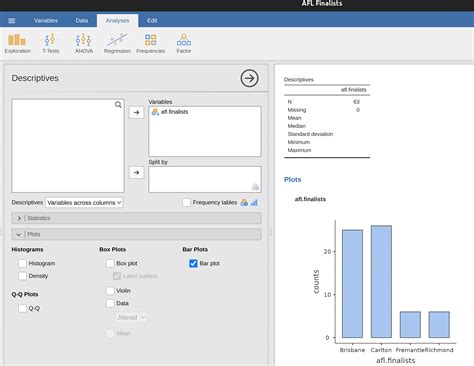The height and width of the screenshot is (366, 474).
Task: Click the Fremantle bar in the chart
Action: click(410, 325)
